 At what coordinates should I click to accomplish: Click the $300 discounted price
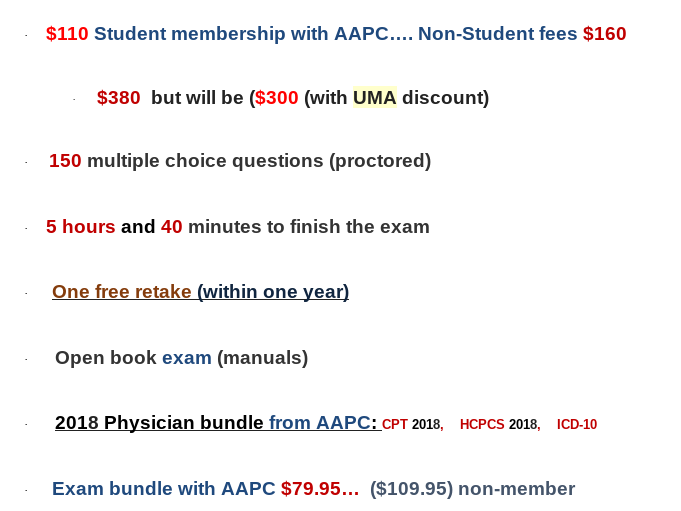[x=277, y=98]
